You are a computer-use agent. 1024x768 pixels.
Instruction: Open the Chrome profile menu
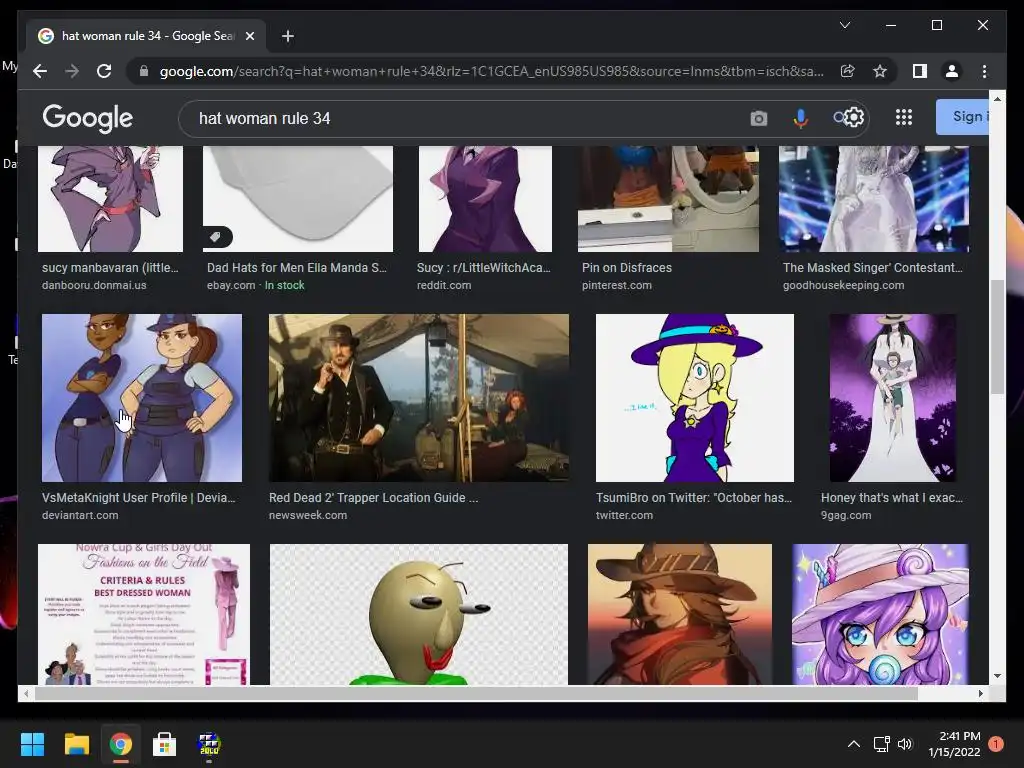[x=952, y=71]
